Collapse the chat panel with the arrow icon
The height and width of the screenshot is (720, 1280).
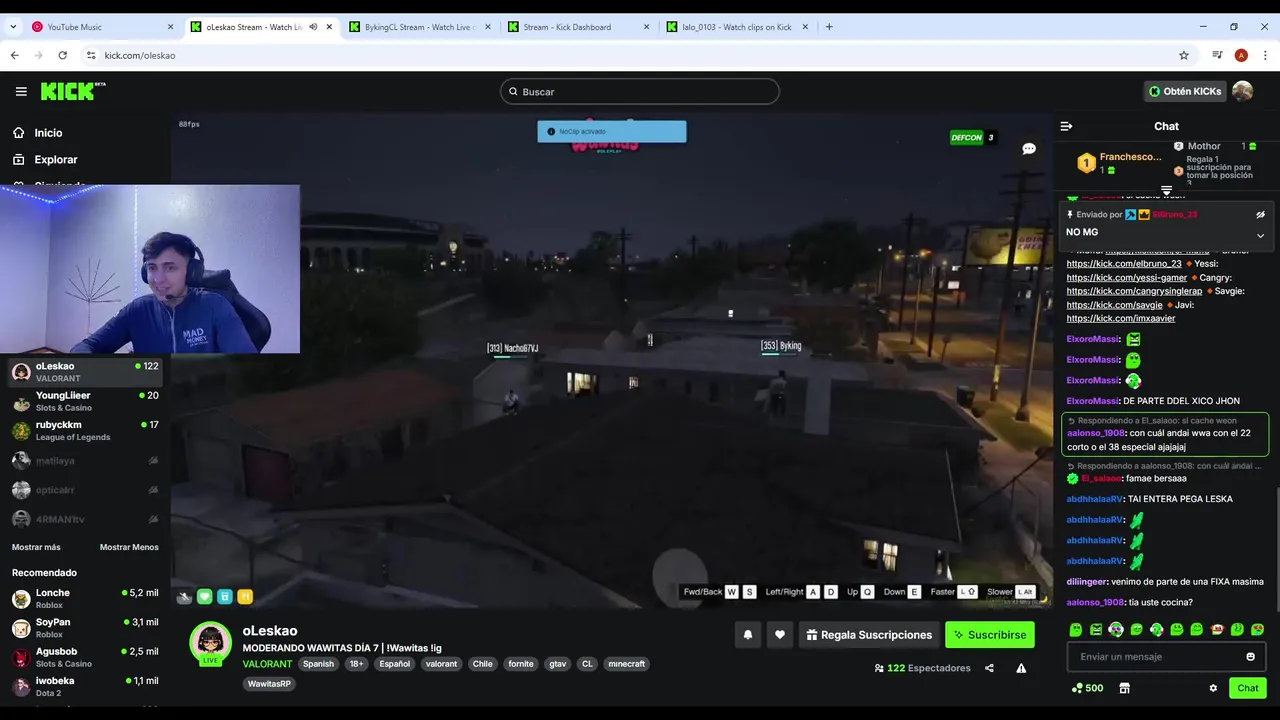pos(1066,126)
